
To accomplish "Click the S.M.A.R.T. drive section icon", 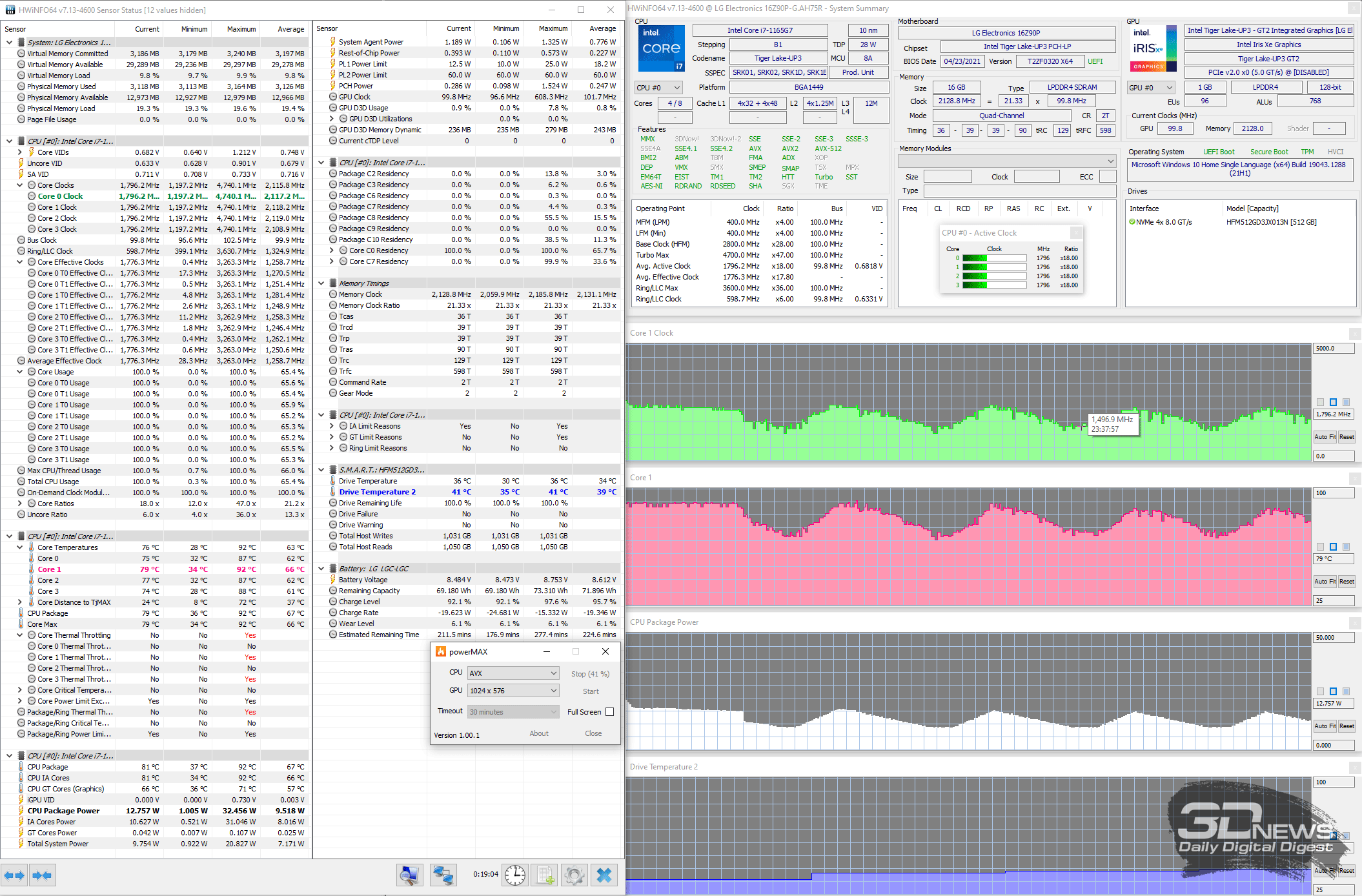I will (333, 470).
